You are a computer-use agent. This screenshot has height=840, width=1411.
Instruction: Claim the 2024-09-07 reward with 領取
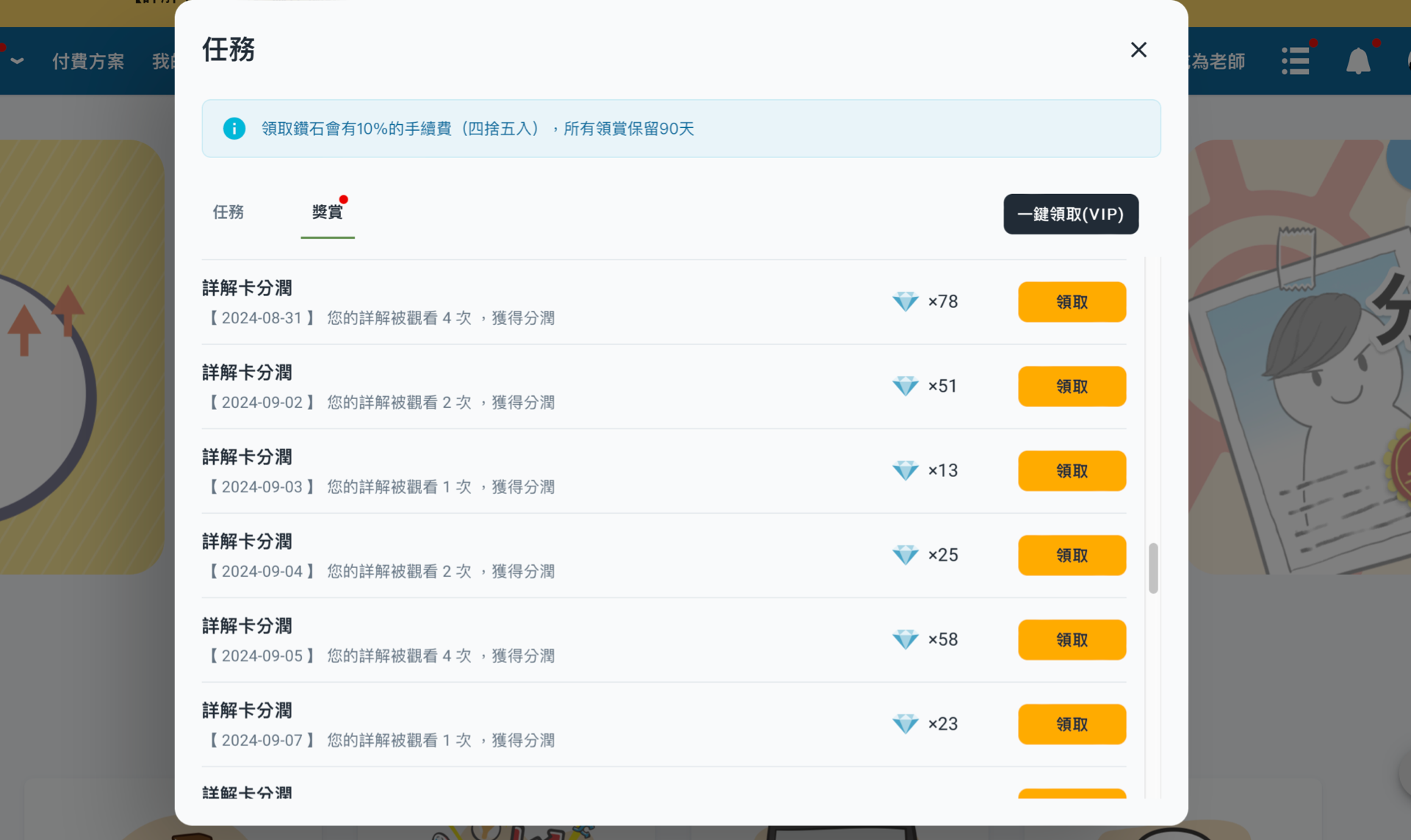coord(1071,725)
